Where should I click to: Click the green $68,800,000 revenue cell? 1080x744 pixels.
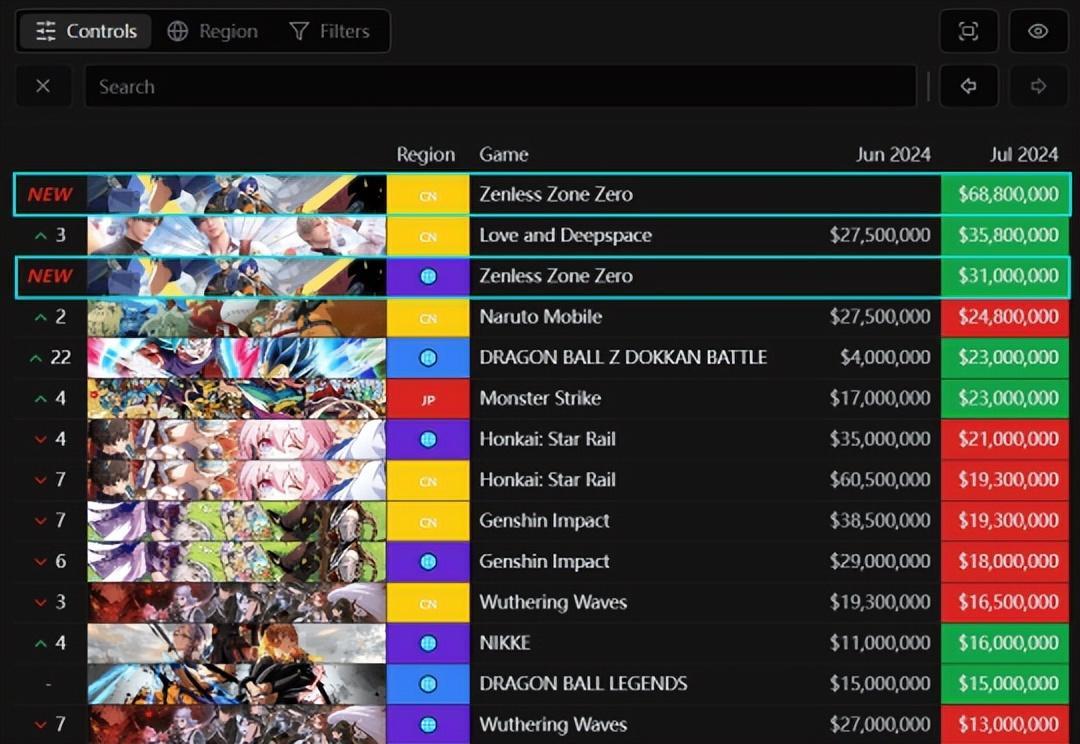(1007, 194)
